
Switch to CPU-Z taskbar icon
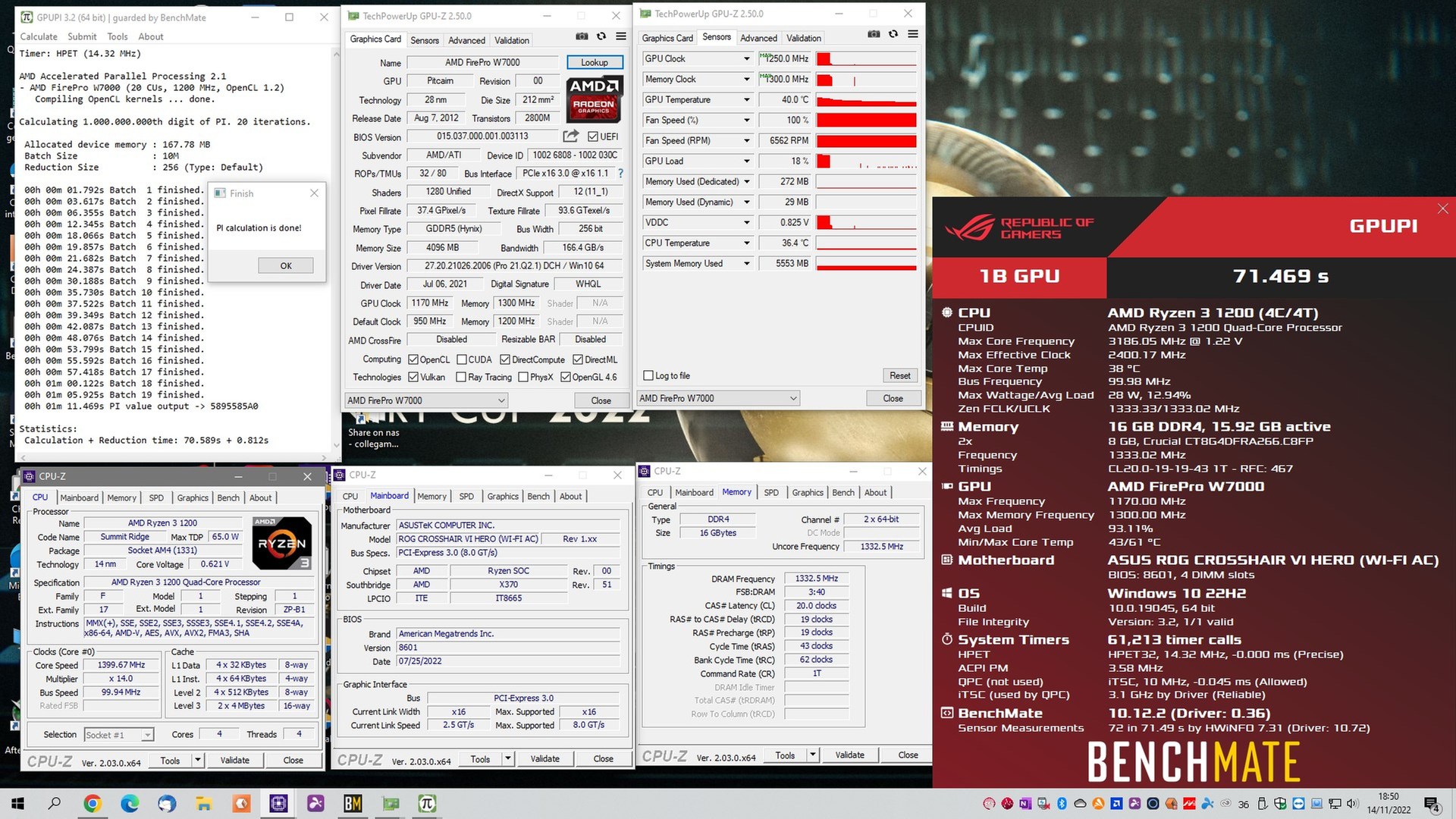[278, 804]
